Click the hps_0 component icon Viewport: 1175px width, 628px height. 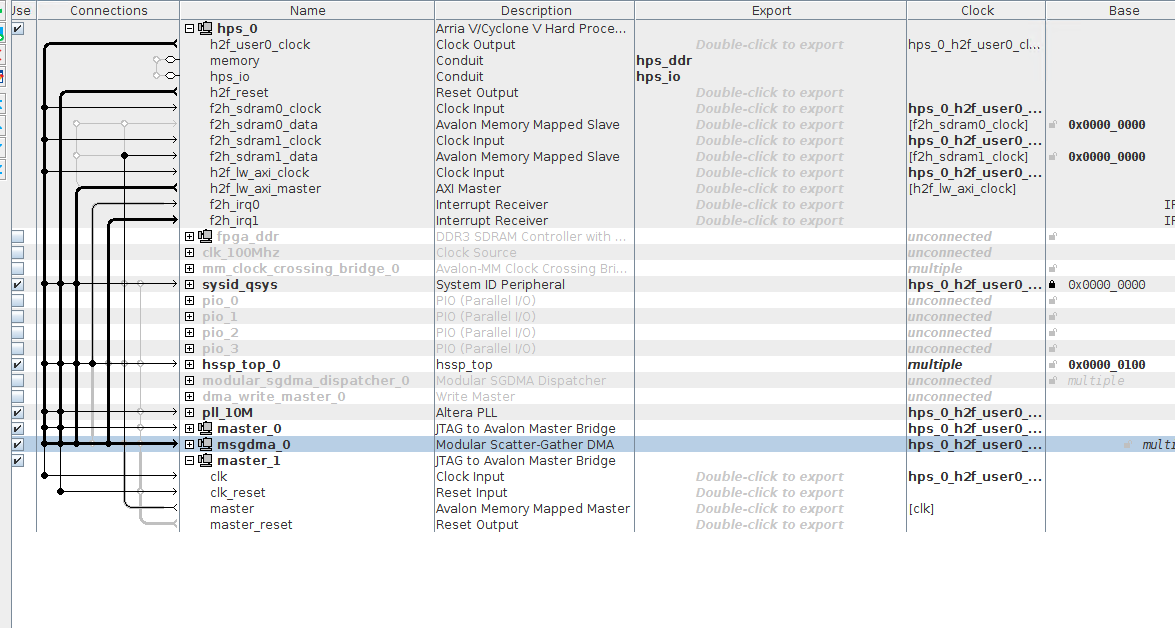point(206,29)
